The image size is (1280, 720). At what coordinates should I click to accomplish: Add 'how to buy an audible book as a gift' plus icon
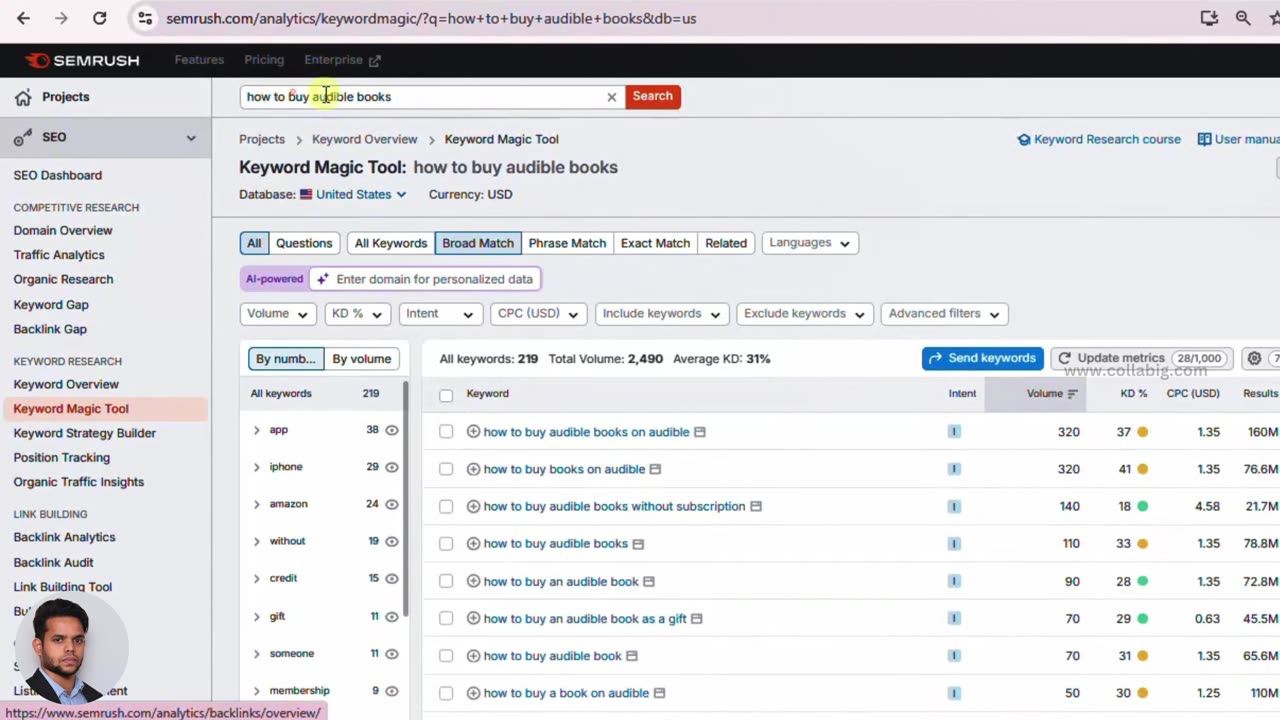click(x=474, y=619)
